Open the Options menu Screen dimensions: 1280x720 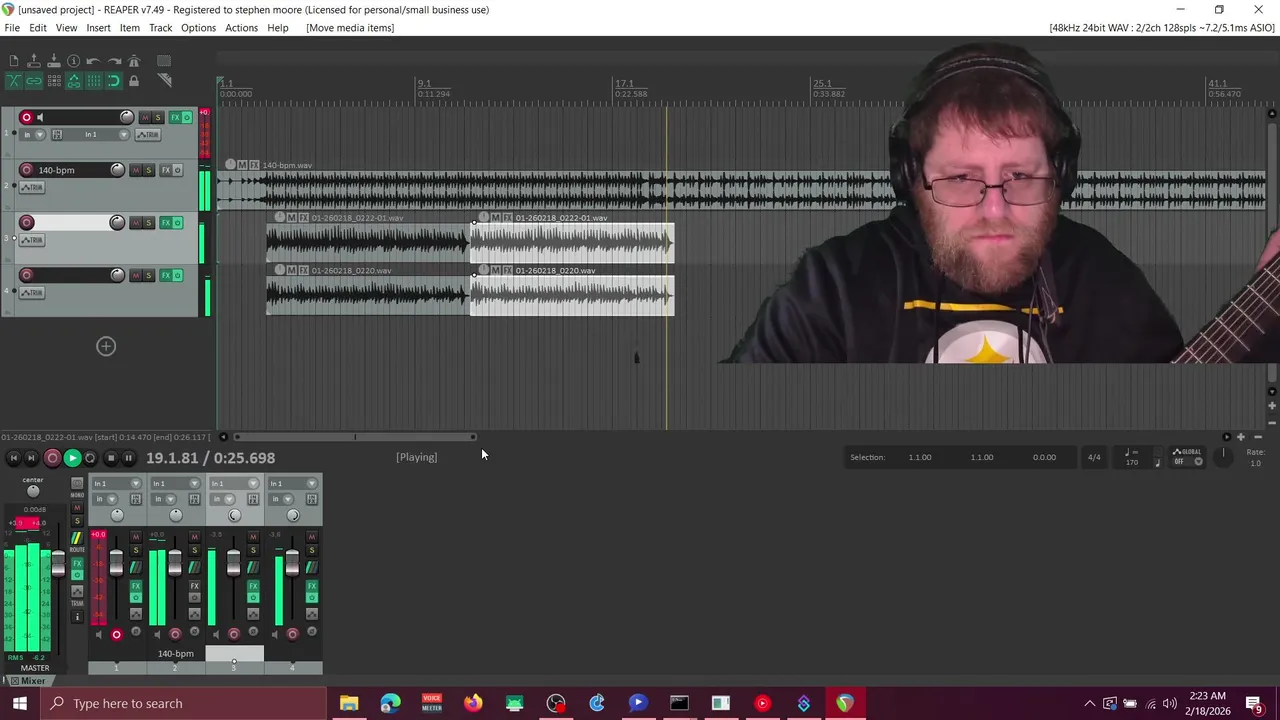tap(198, 28)
